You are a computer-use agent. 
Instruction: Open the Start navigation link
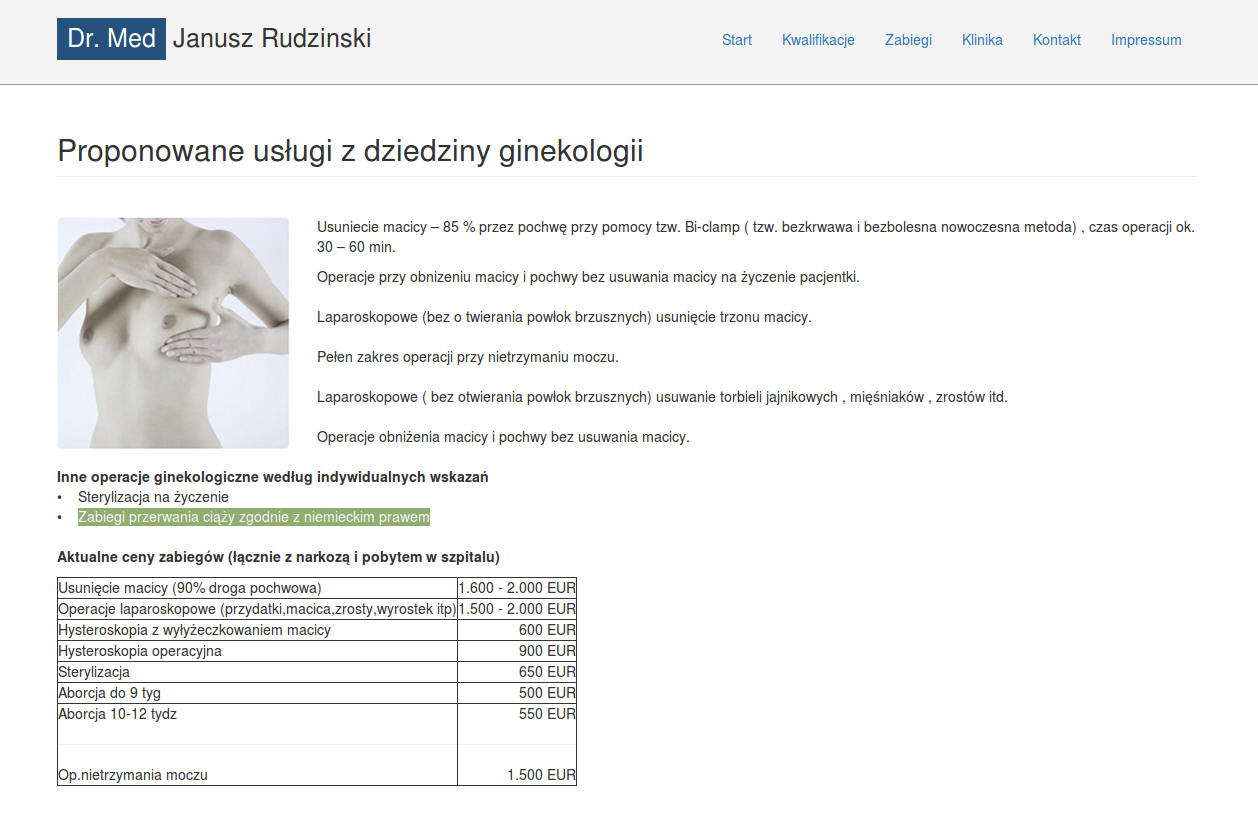pos(737,40)
